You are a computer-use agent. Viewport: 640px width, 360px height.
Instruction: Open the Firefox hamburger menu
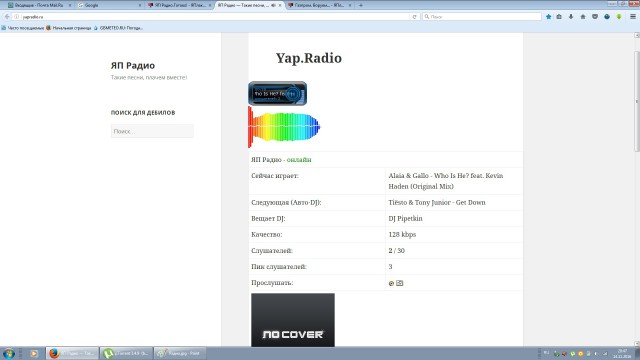point(633,17)
